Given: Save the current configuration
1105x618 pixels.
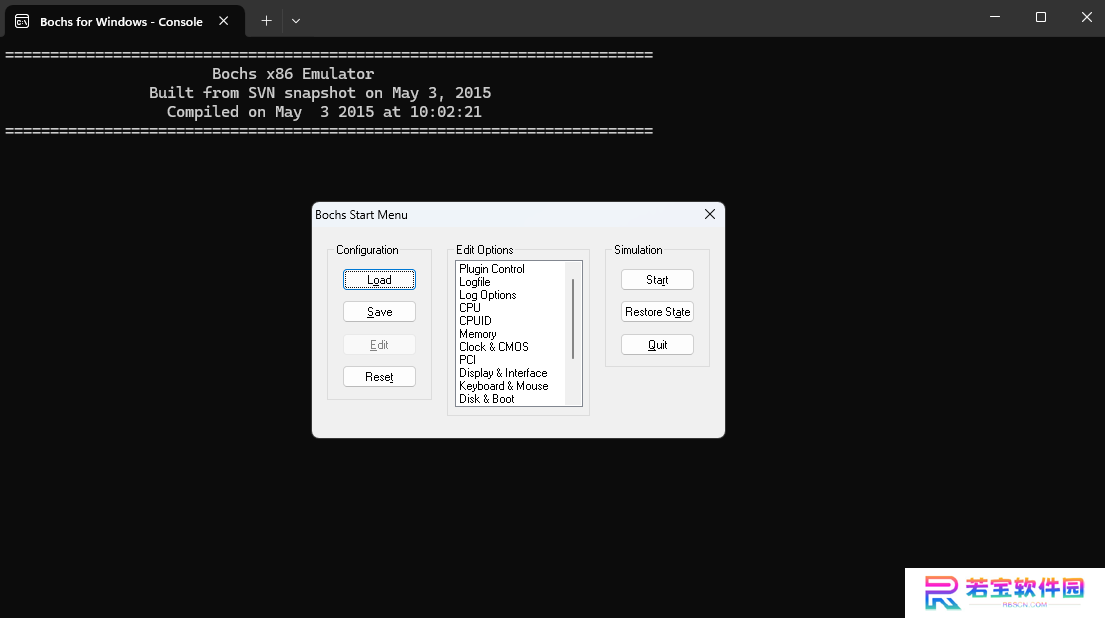Looking at the screenshot, I should [379, 312].
